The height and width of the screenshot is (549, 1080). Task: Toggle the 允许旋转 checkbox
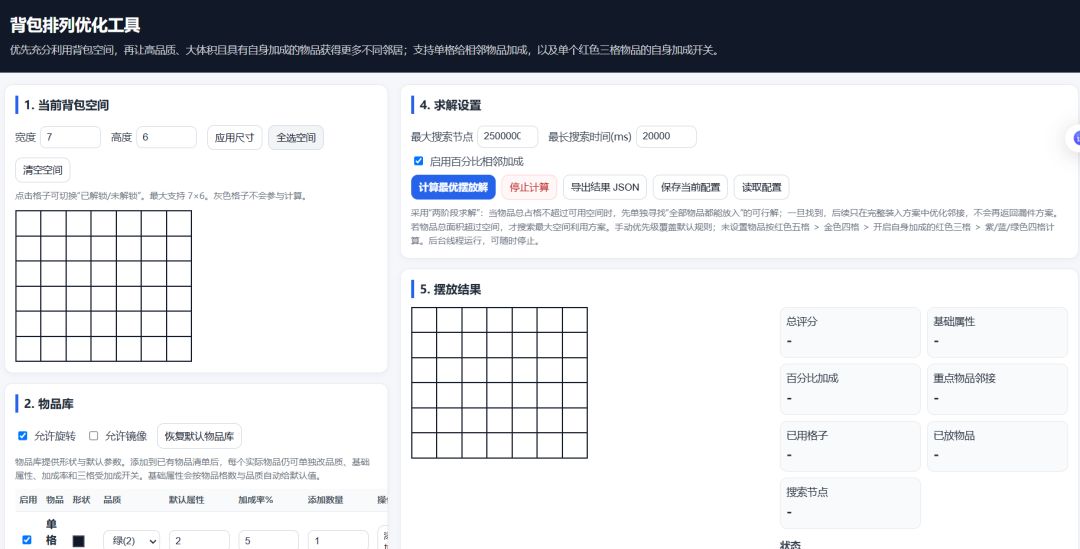click(x=23, y=436)
